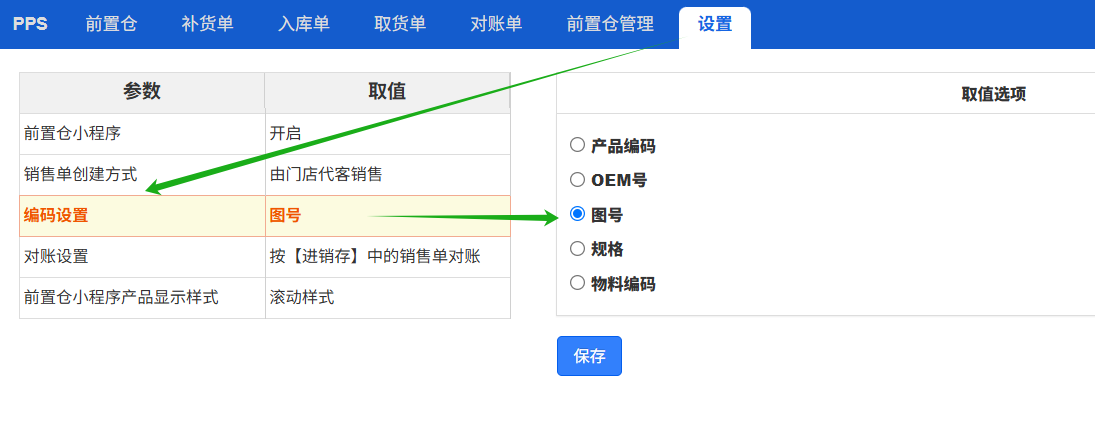Select the 前置仓小程序 parameter row
Viewport: 1095px width, 421px height.
[265, 133]
